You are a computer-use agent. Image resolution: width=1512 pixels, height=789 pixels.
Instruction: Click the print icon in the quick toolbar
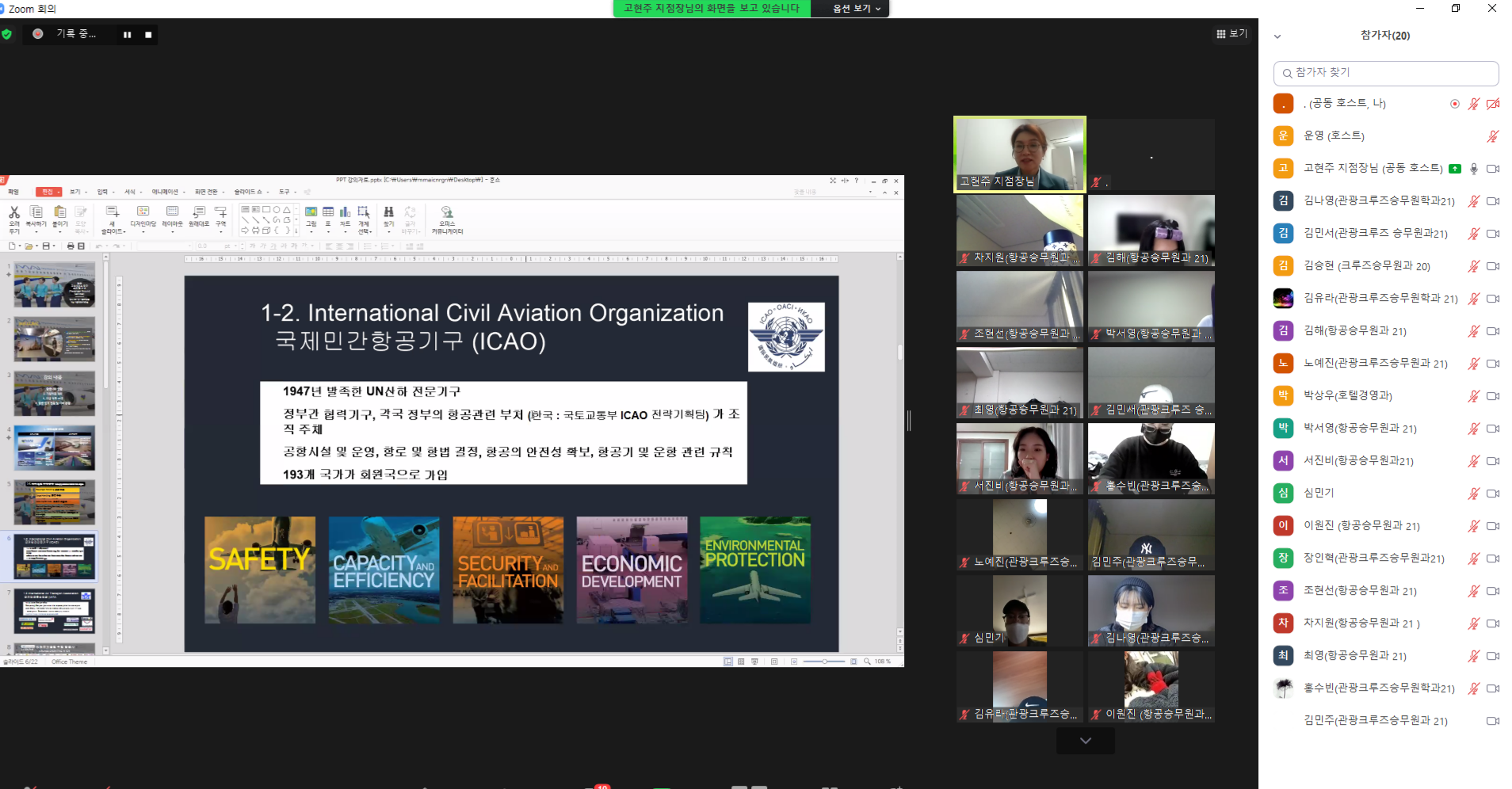point(71,246)
